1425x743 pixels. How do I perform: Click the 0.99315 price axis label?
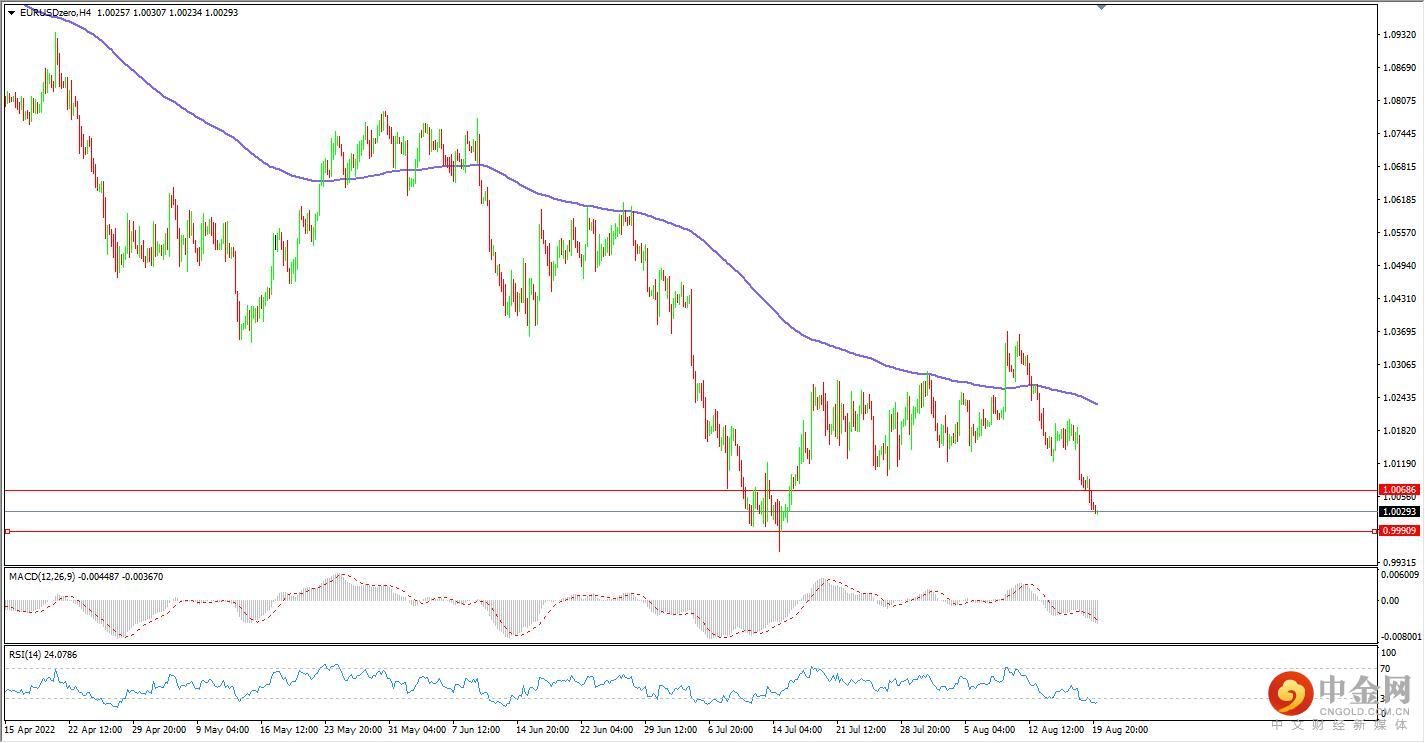1398,562
